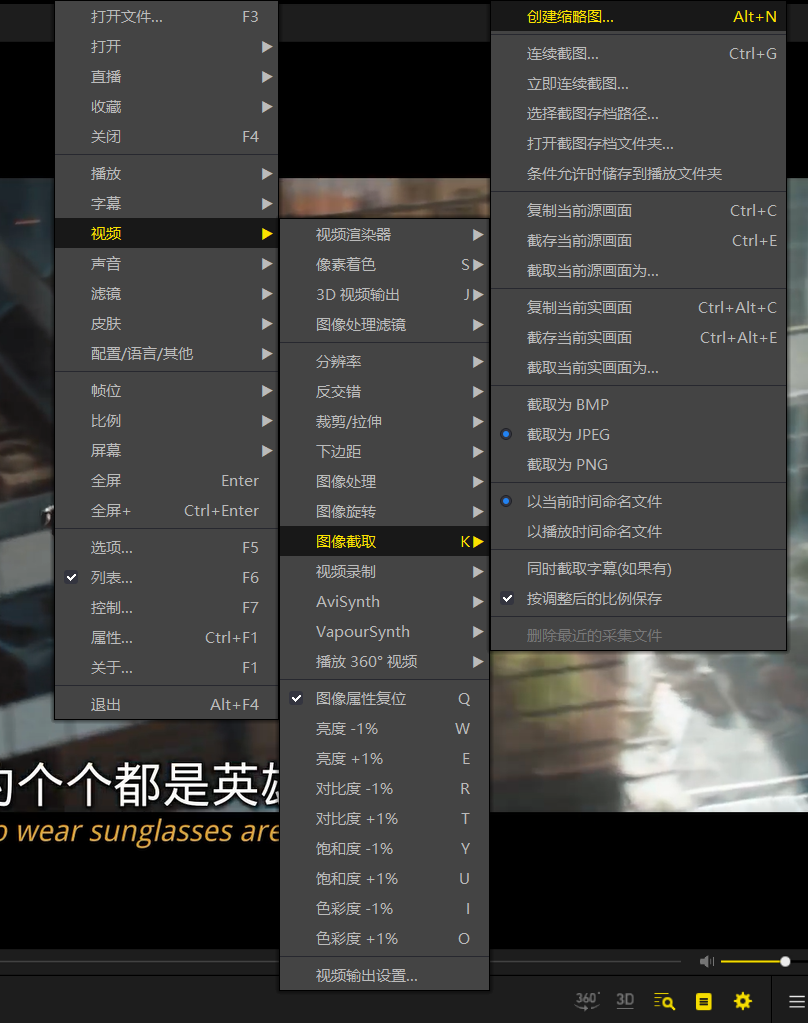
Task: Open the playlist panel icon
Action: point(703,1000)
